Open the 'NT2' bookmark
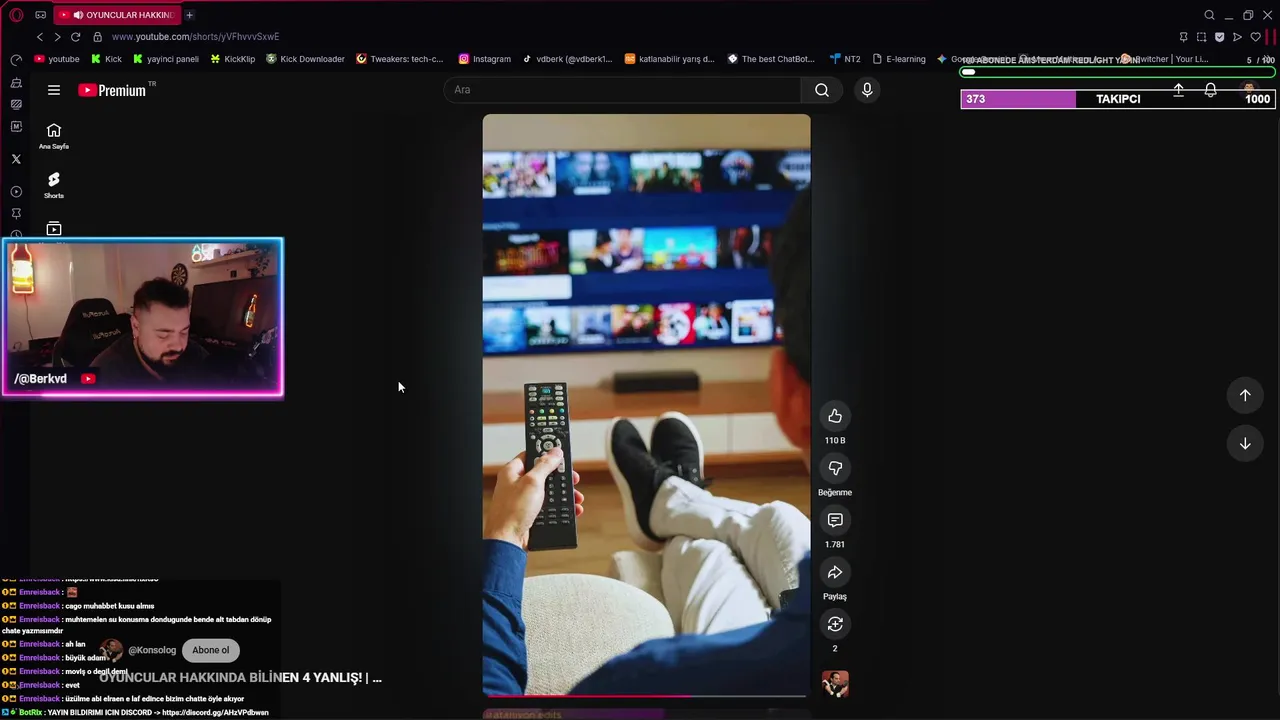1280x720 pixels. [845, 59]
